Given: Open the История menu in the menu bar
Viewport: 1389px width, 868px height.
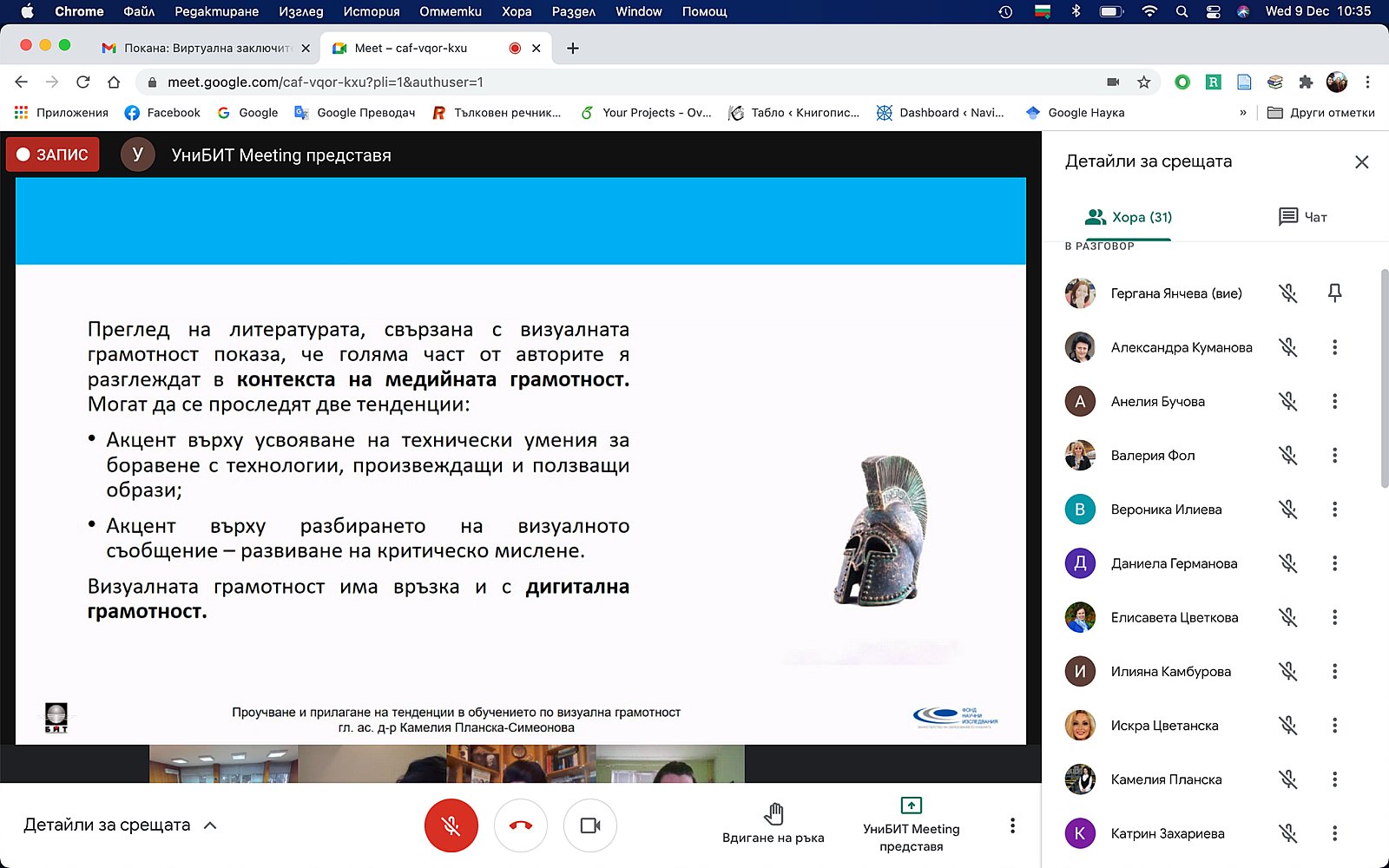Looking at the screenshot, I should coord(371,11).
